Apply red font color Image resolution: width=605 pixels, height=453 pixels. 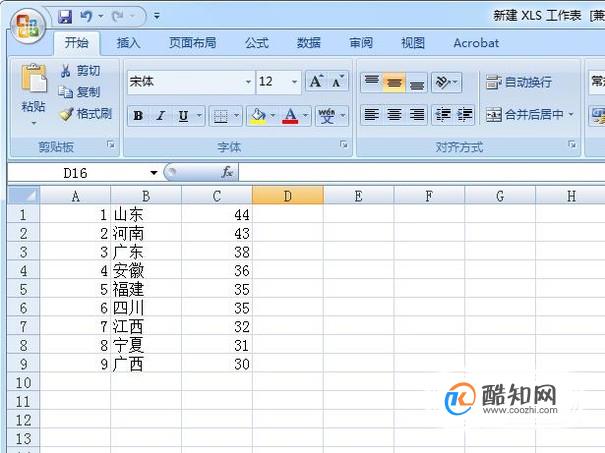(x=290, y=116)
